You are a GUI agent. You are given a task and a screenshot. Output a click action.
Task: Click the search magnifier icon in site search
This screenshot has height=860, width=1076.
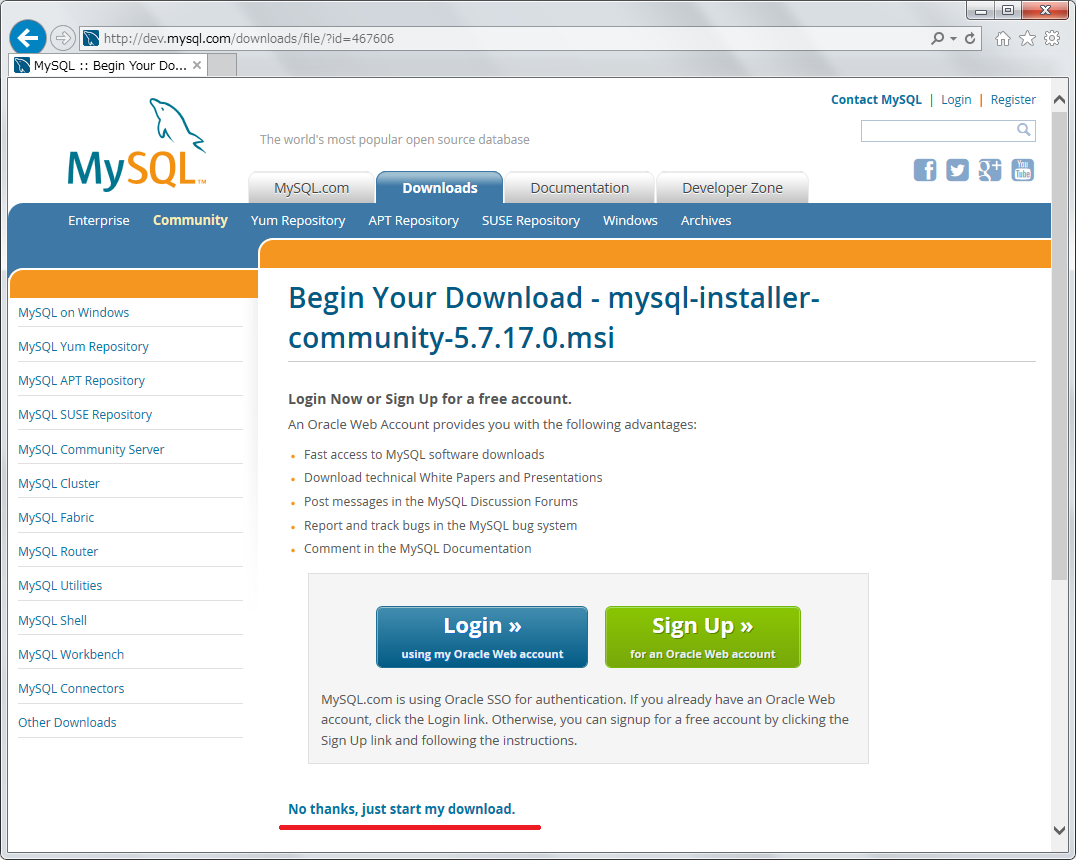[x=1023, y=130]
